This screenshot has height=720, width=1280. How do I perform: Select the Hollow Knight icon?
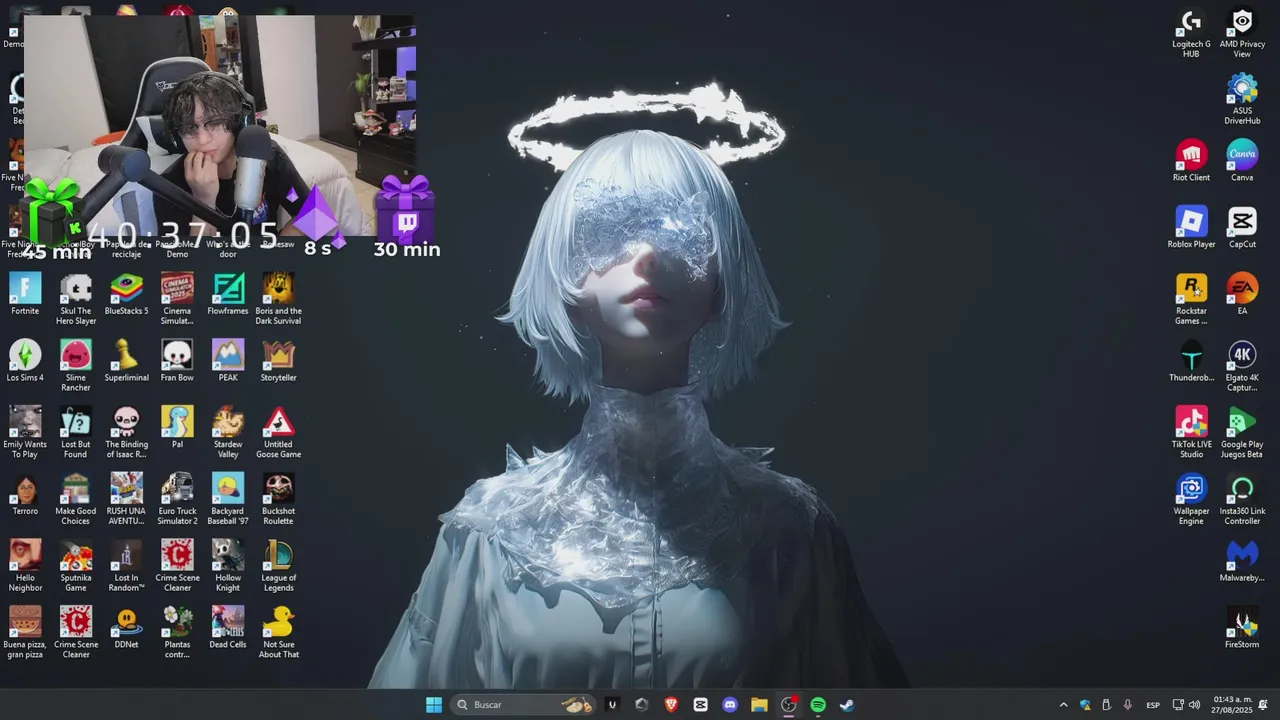[228, 566]
